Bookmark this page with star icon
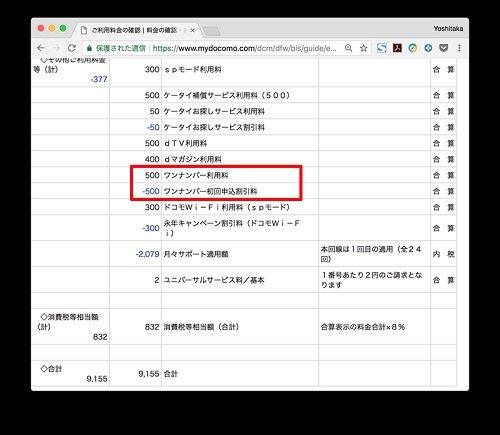Screen dimensions: 500x435 click(364, 48)
